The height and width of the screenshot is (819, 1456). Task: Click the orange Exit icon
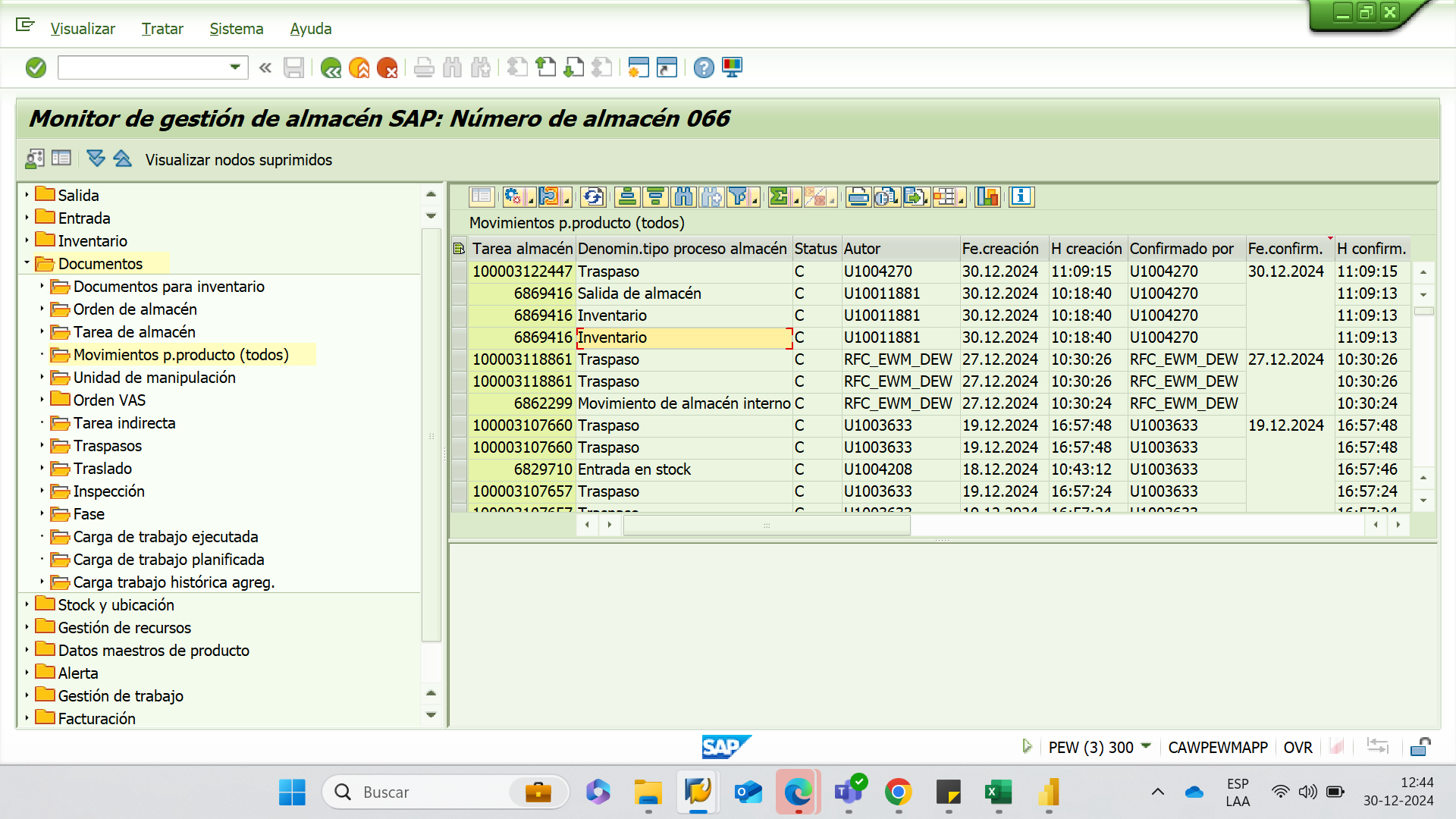point(359,68)
